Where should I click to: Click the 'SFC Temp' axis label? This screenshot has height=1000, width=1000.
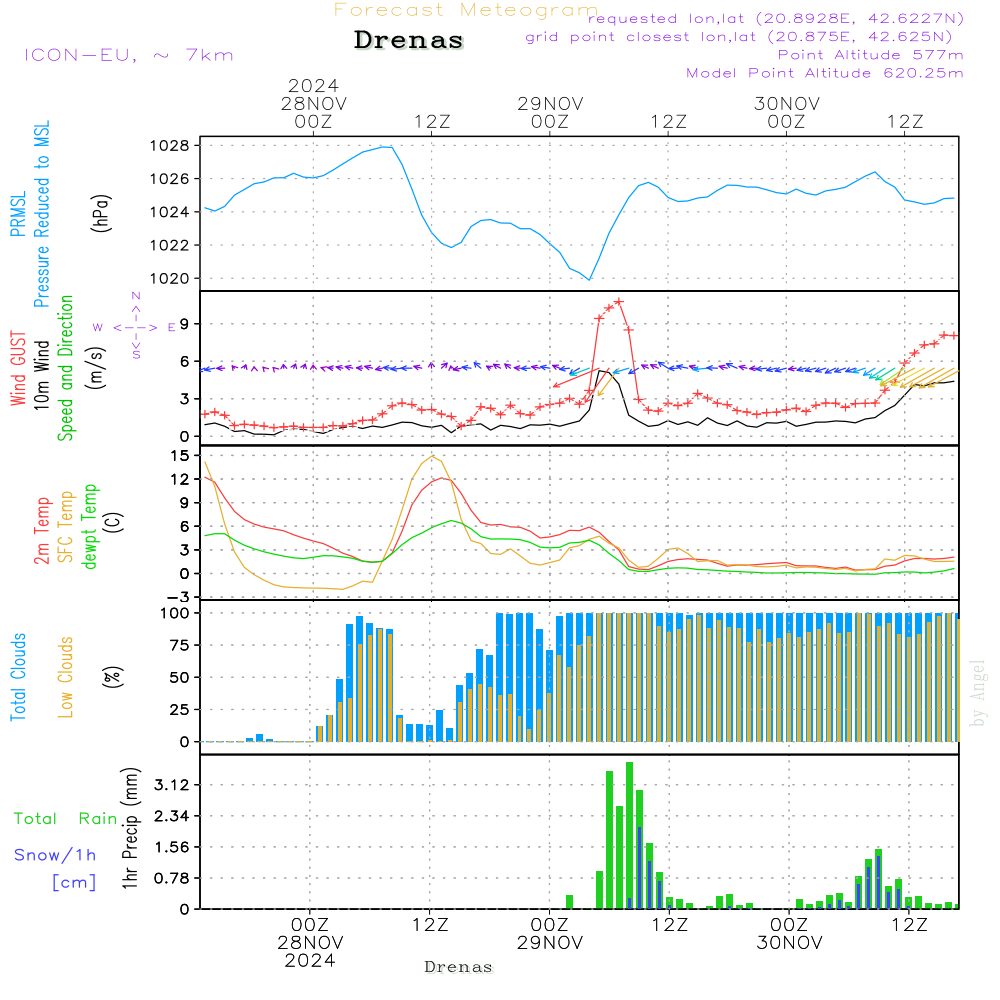click(x=65, y=527)
